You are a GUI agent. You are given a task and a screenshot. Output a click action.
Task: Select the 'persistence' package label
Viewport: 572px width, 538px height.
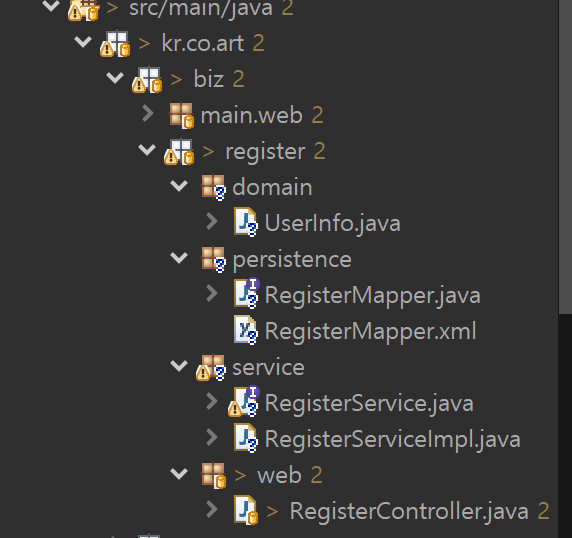pyautogui.click(x=292, y=260)
